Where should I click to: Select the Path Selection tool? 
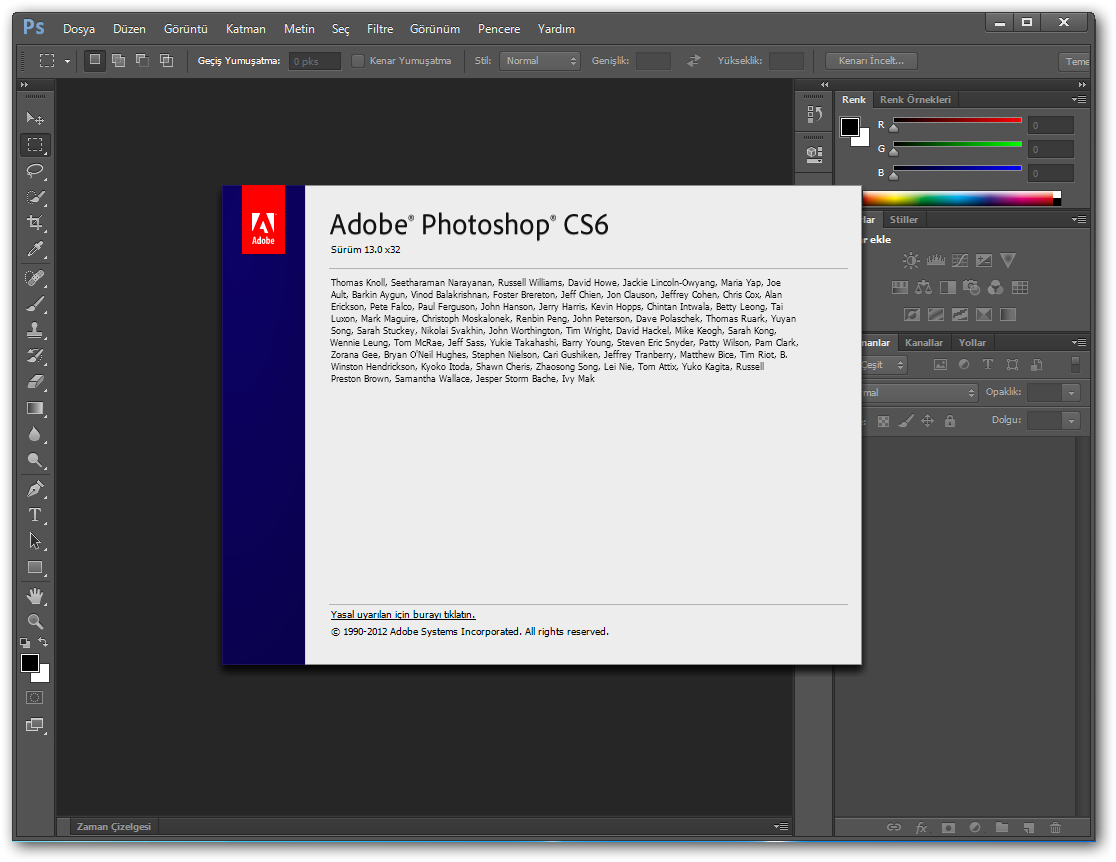coord(35,541)
